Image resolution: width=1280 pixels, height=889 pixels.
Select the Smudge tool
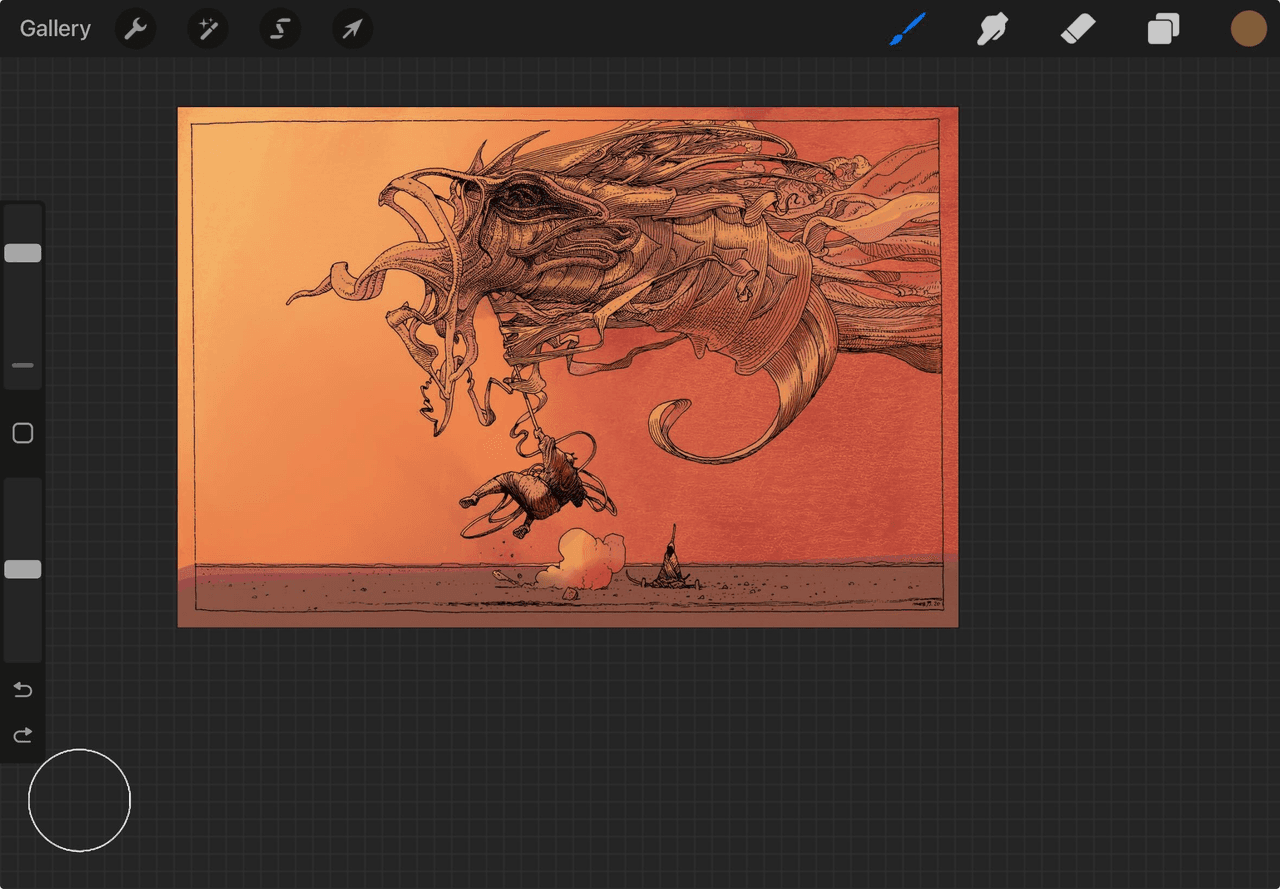pyautogui.click(x=992, y=29)
